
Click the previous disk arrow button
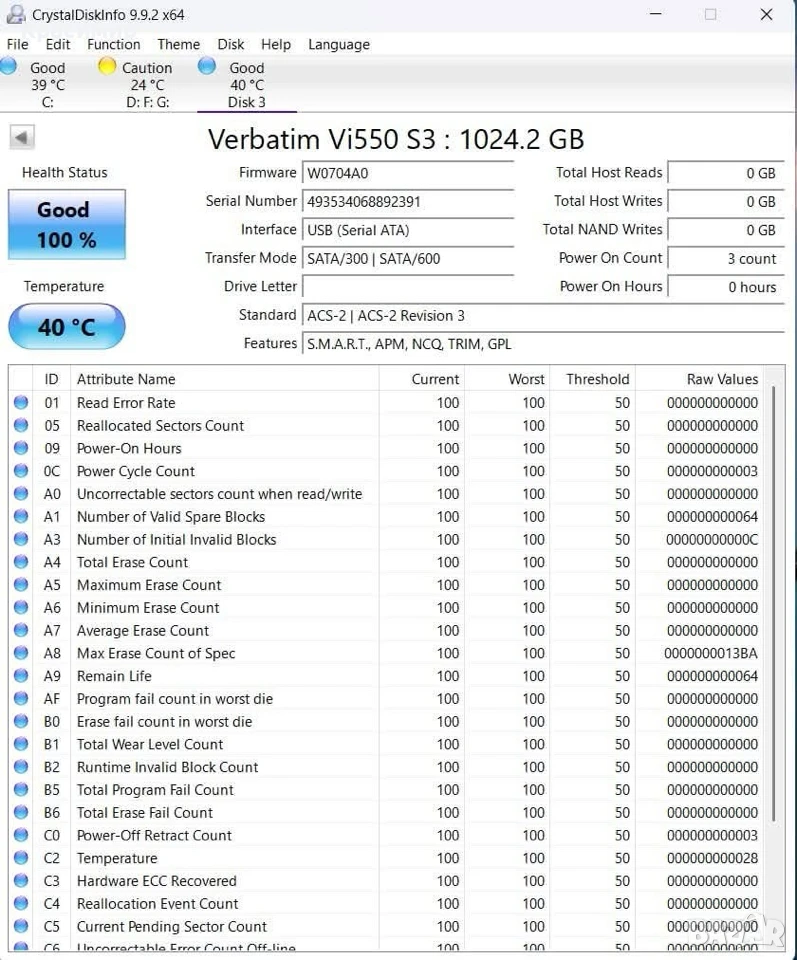[x=22, y=137]
